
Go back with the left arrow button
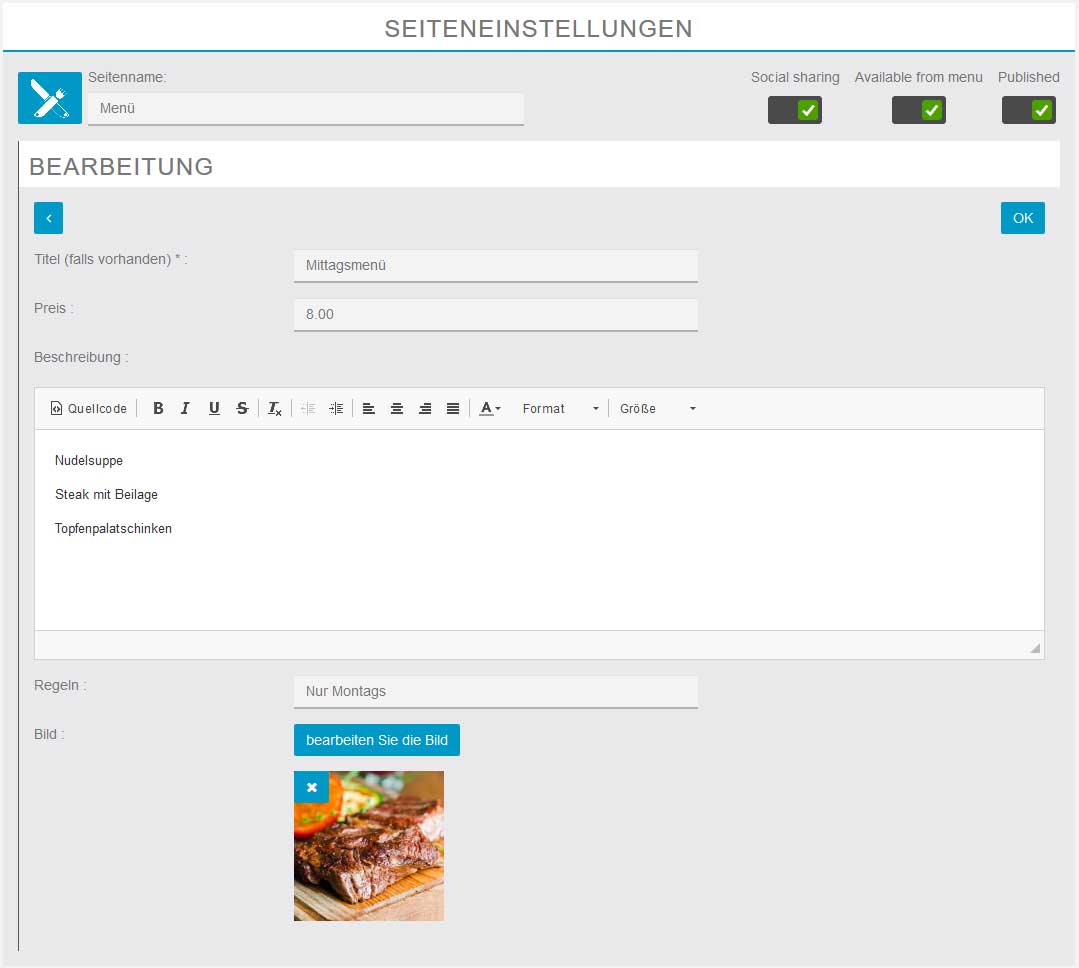49,218
